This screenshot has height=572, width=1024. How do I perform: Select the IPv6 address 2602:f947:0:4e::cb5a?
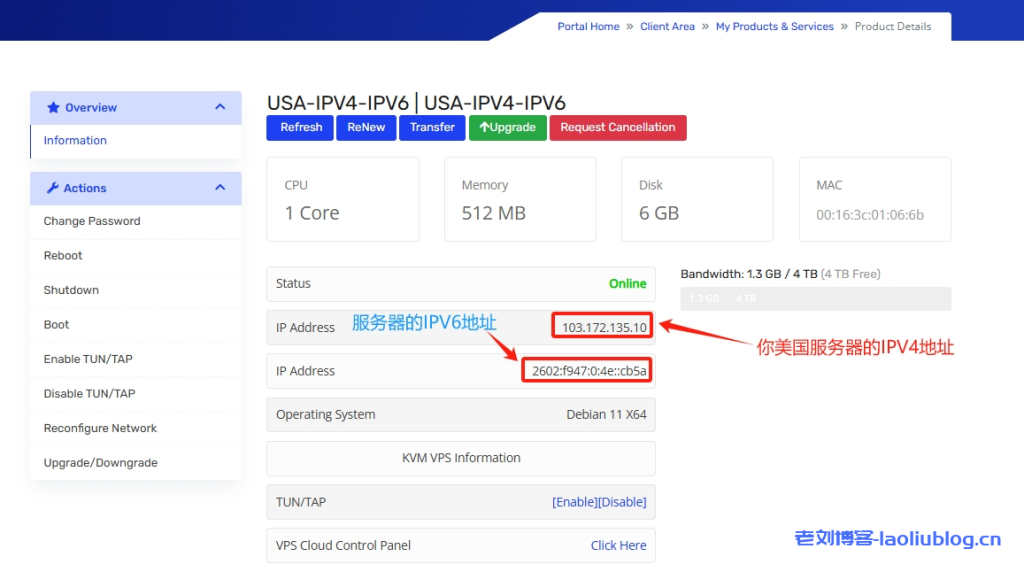point(589,372)
